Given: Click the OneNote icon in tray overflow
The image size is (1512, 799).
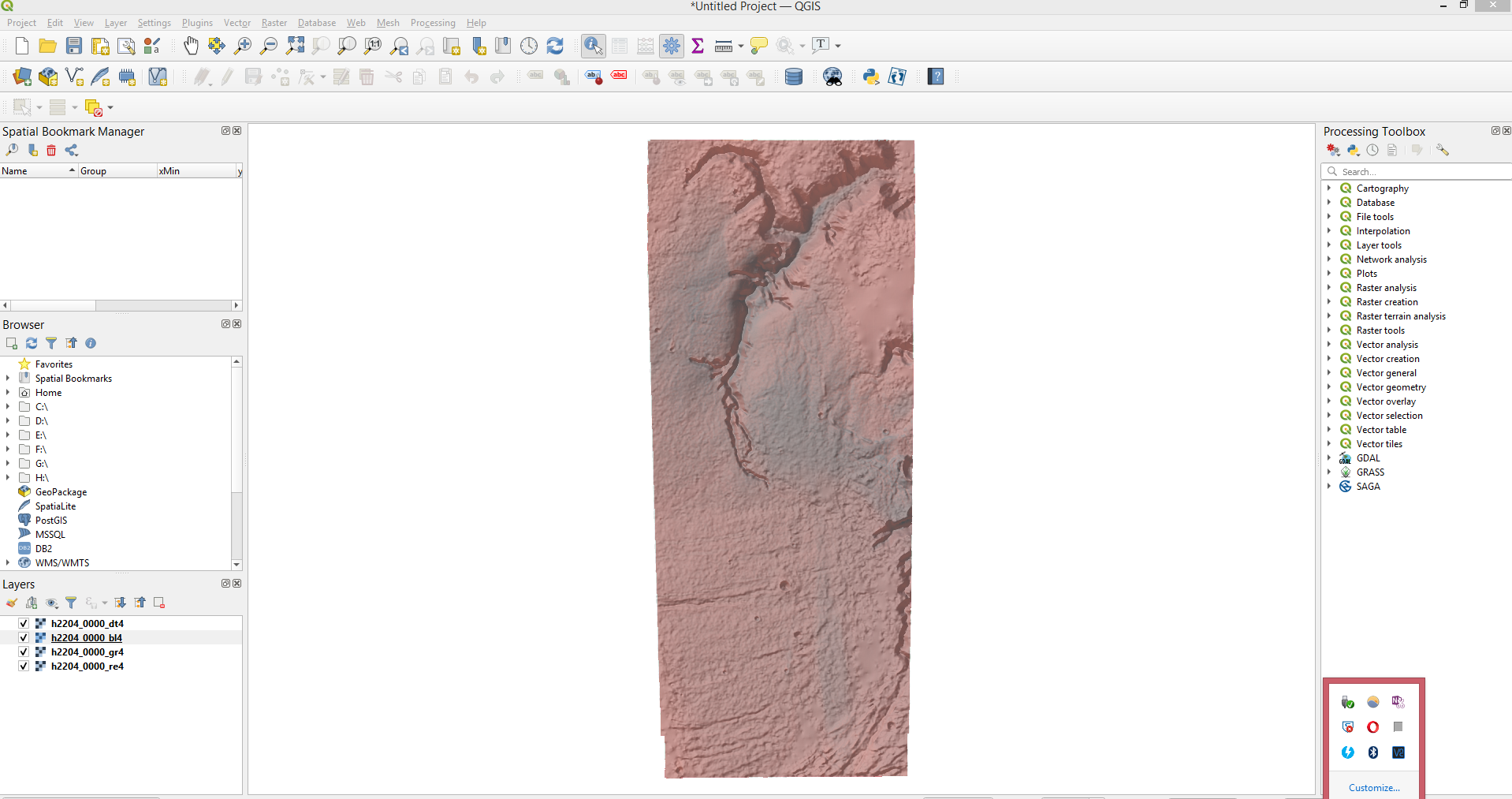Looking at the screenshot, I should pyautogui.click(x=1398, y=702).
